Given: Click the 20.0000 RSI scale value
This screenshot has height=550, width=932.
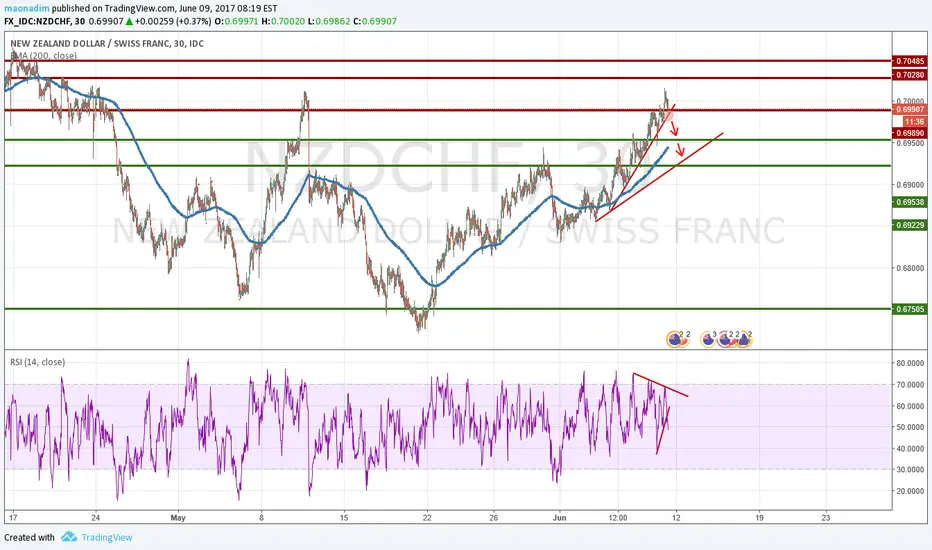Looking at the screenshot, I should tap(910, 491).
